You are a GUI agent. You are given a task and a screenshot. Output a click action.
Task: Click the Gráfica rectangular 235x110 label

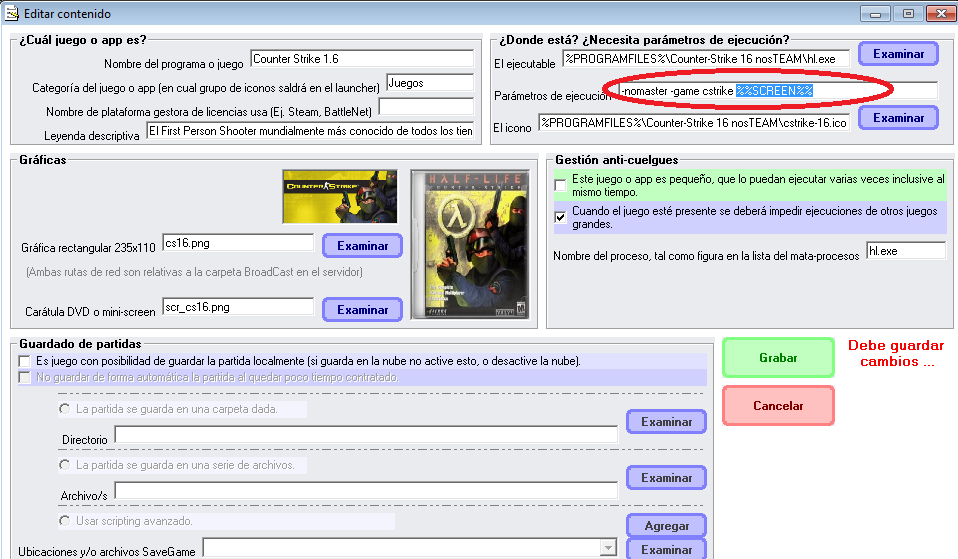point(89,247)
